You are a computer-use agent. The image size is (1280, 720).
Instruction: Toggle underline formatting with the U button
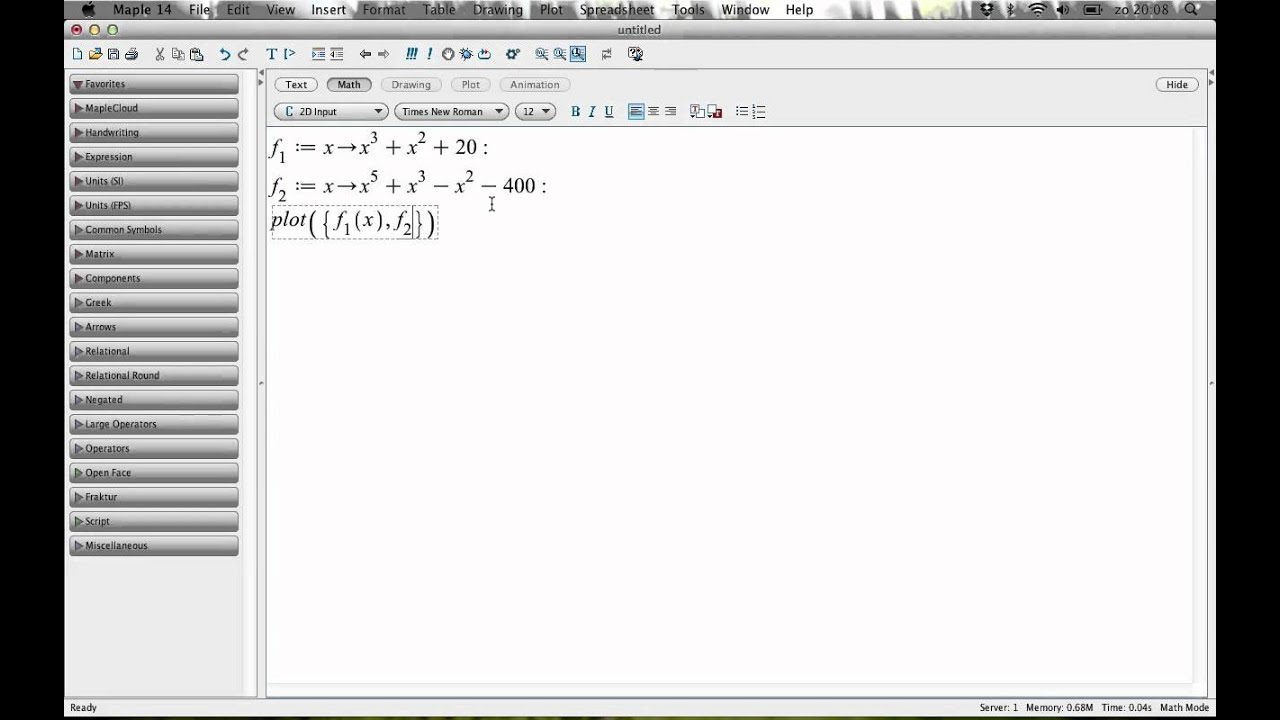tap(608, 112)
